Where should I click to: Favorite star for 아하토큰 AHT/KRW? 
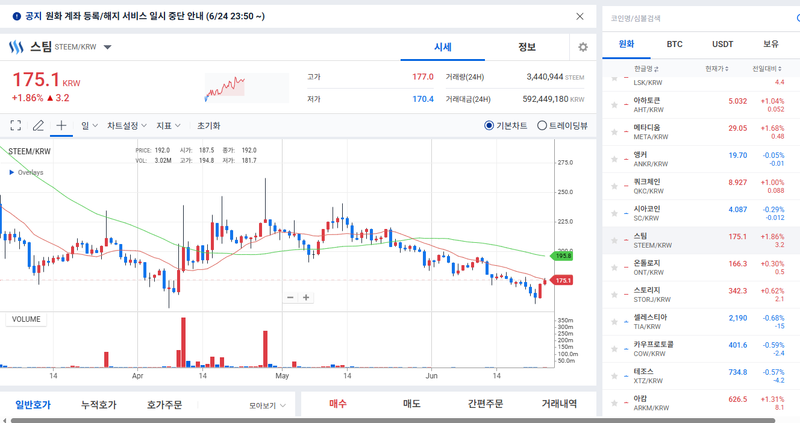point(614,105)
